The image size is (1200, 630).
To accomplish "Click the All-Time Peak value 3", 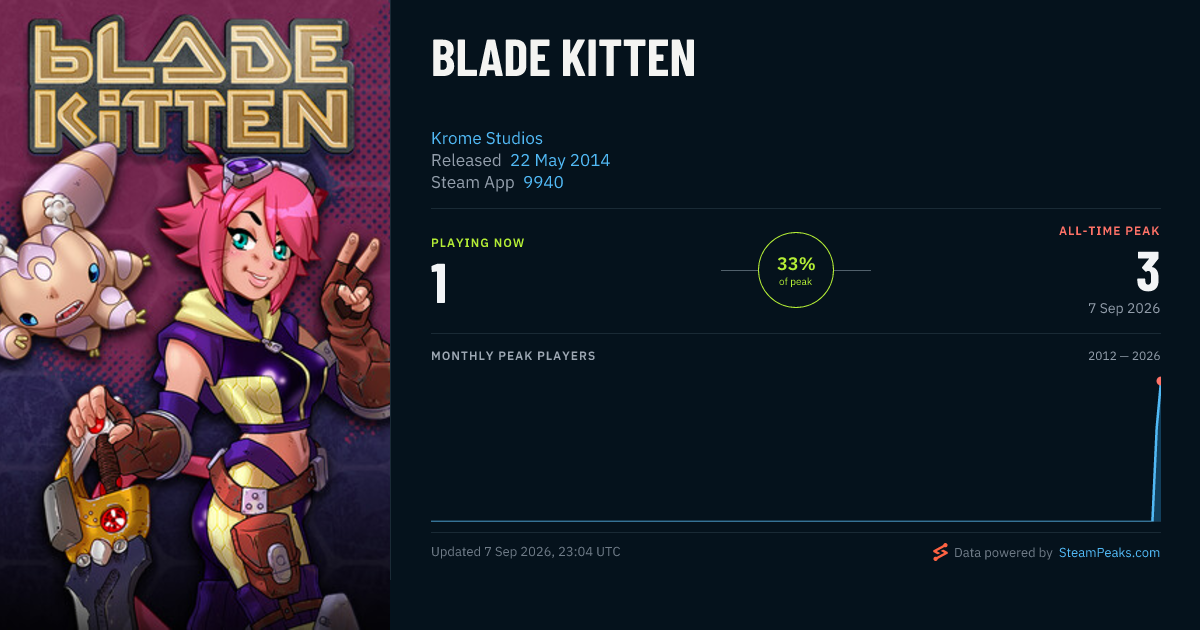I will [1148, 272].
